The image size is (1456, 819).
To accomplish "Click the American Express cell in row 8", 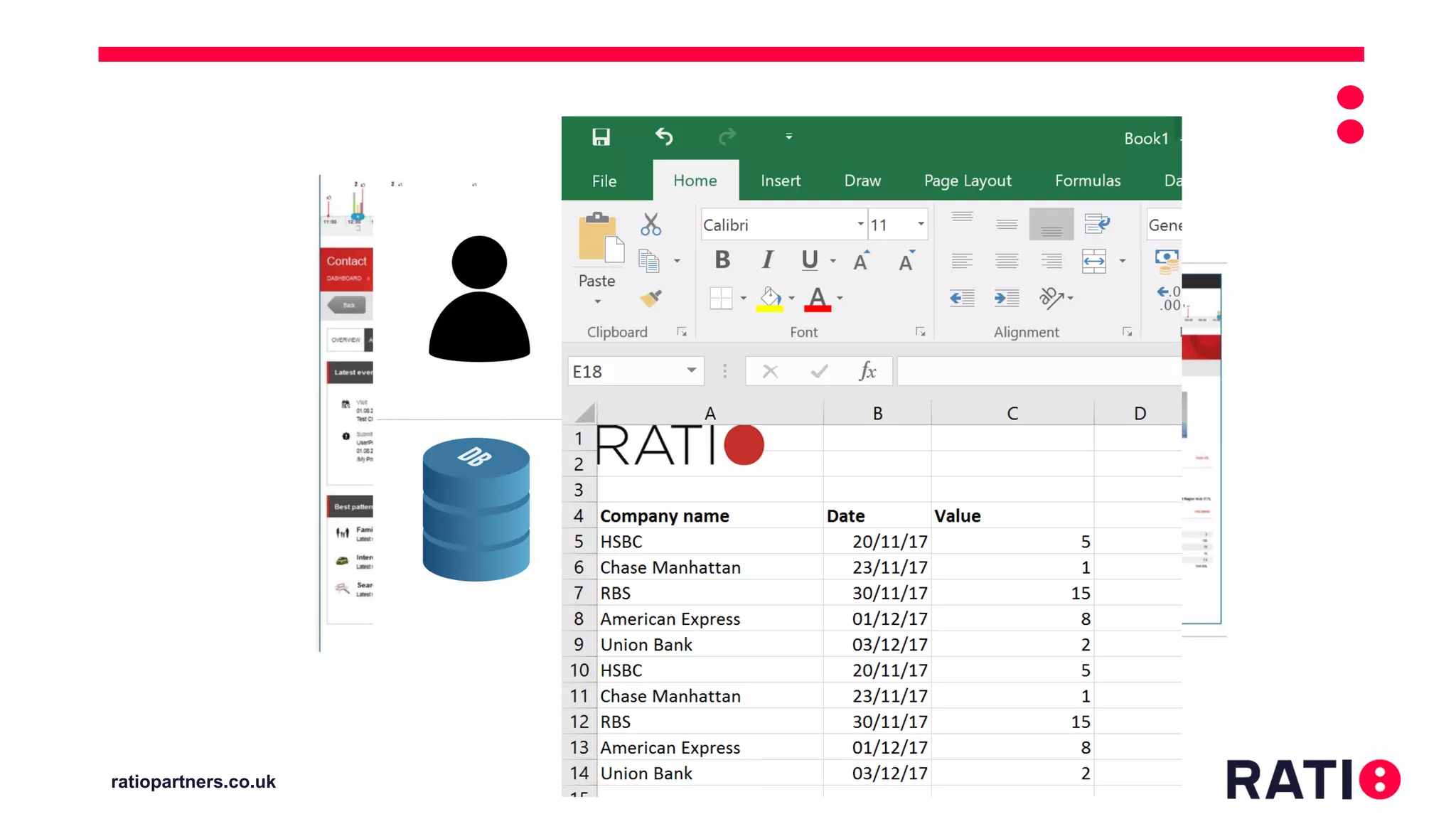I will (x=710, y=619).
